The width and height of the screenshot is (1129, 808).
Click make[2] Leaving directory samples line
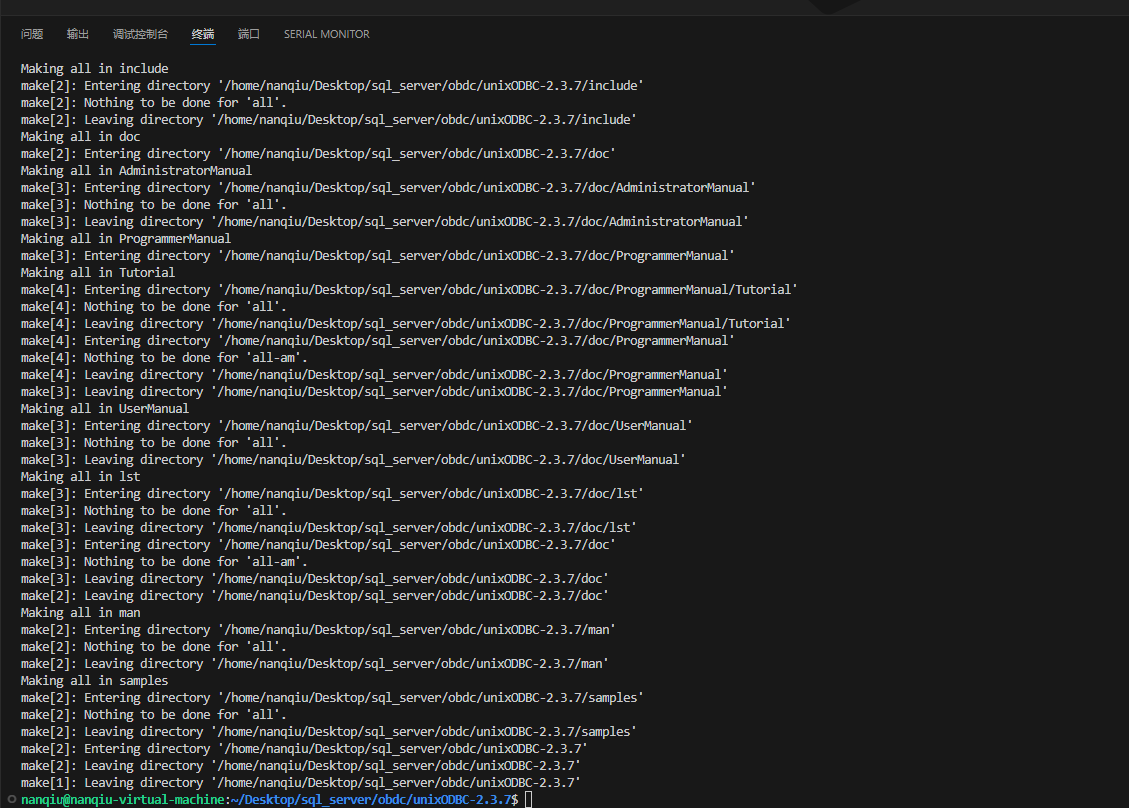328,732
